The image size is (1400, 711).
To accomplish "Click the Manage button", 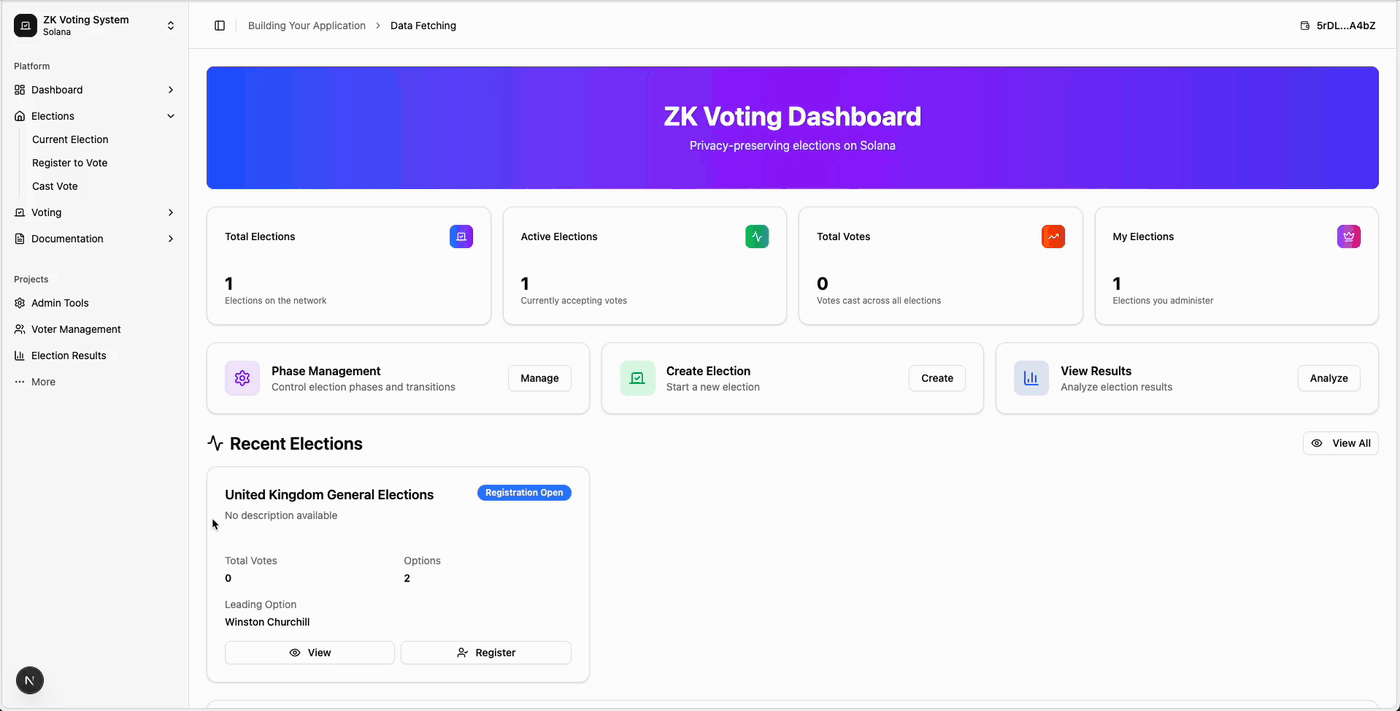I will (x=539, y=378).
